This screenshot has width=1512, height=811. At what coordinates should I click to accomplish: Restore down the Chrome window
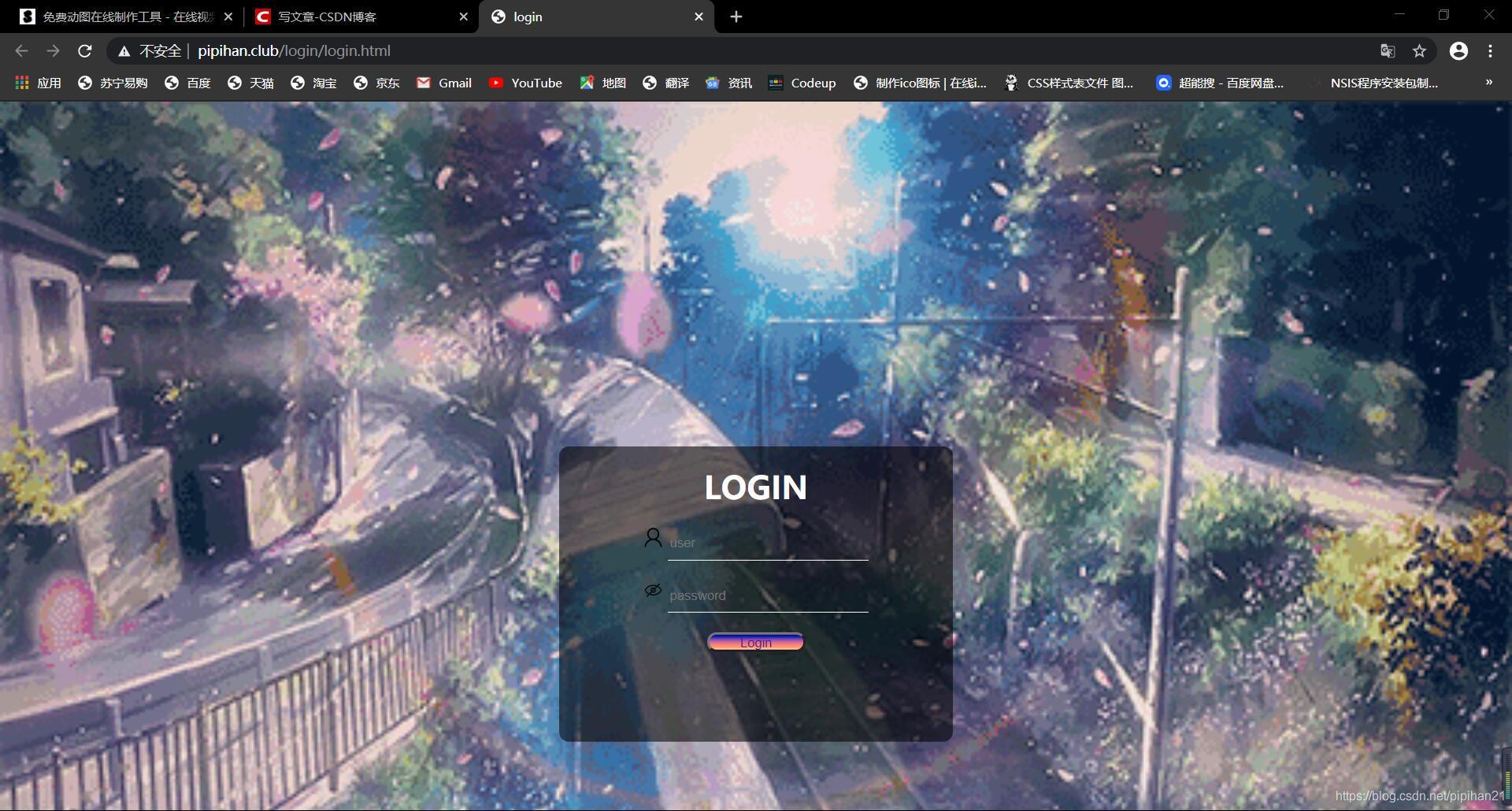pyautogui.click(x=1443, y=15)
